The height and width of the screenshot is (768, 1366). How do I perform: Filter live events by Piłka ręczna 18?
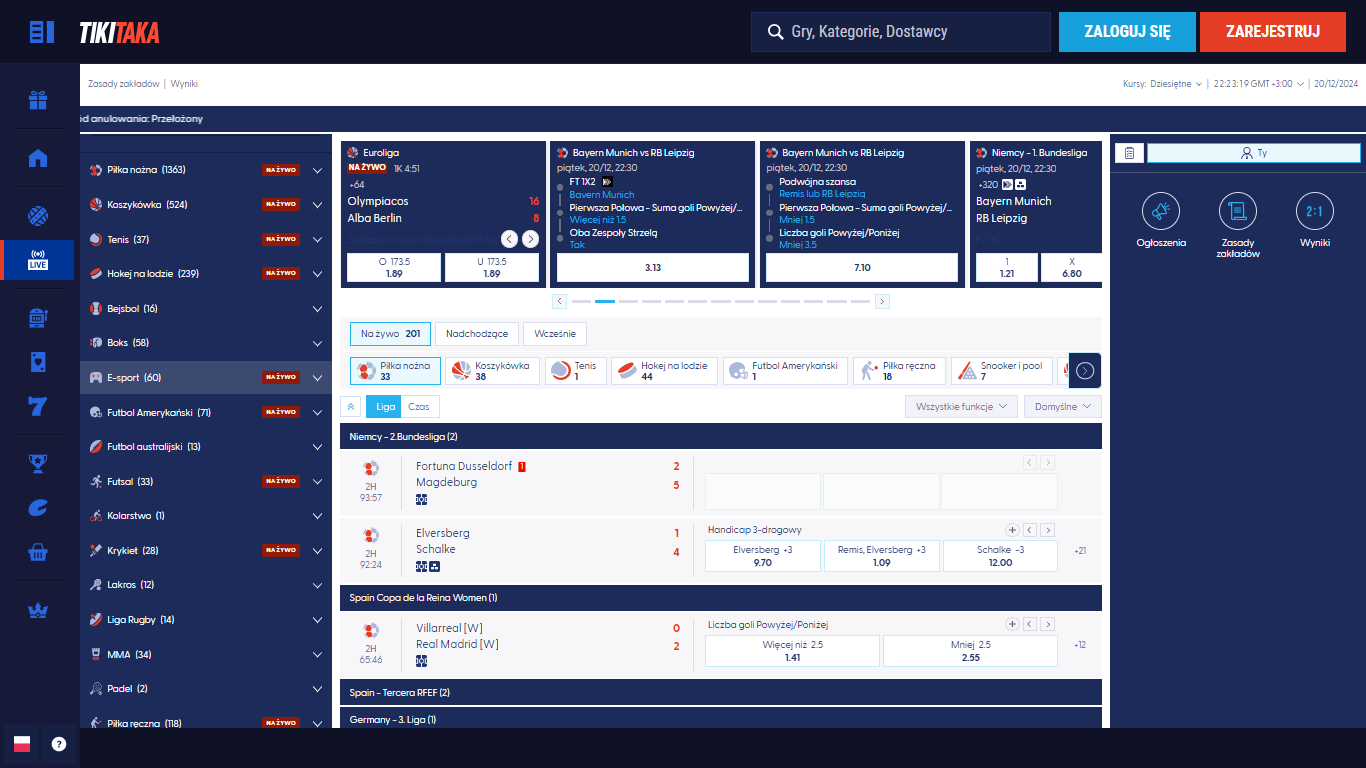pyautogui.click(x=898, y=371)
